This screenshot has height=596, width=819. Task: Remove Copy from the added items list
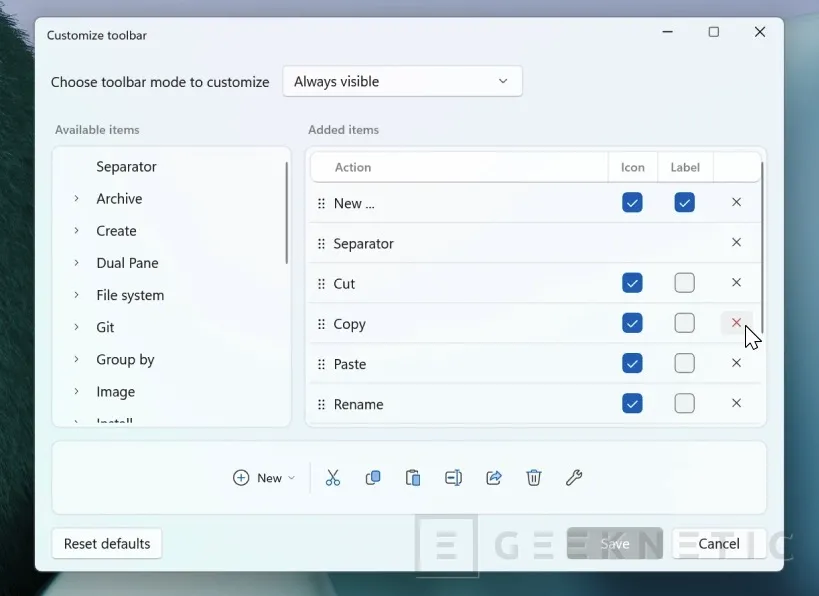pyautogui.click(x=736, y=322)
